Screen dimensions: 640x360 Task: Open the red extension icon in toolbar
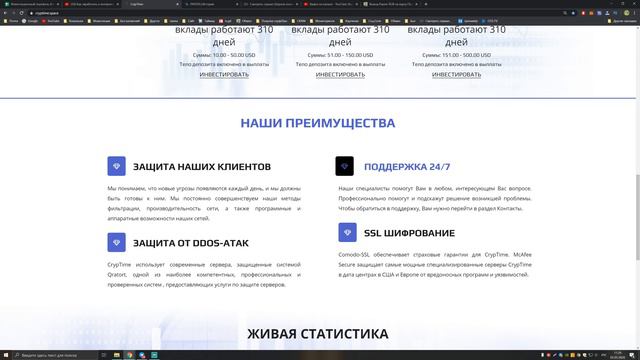coord(583,13)
